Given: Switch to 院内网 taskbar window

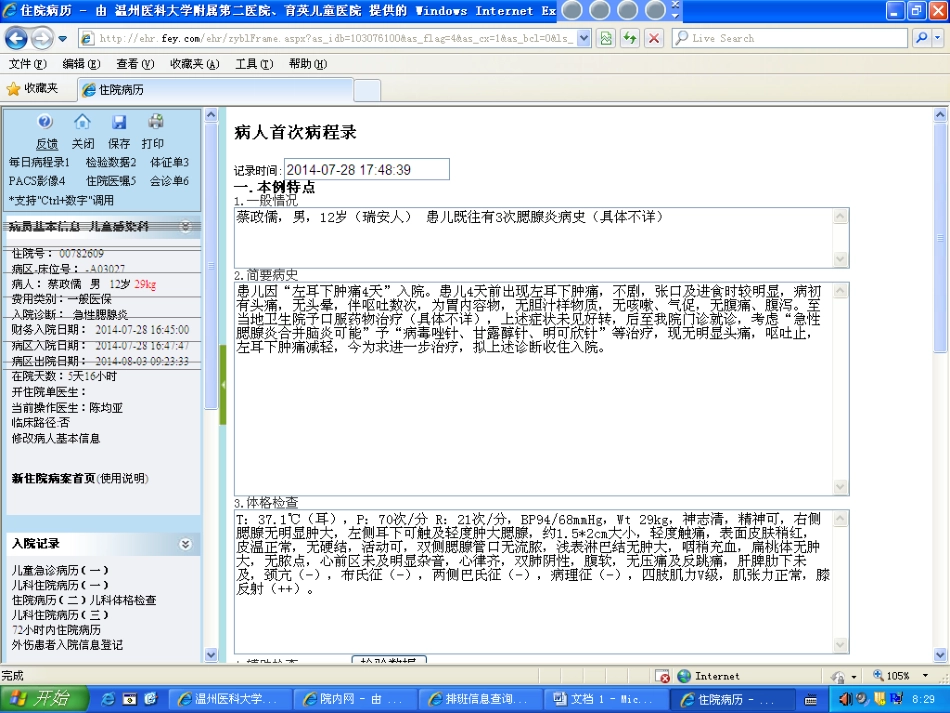Looking at the screenshot, I should pos(355,699).
